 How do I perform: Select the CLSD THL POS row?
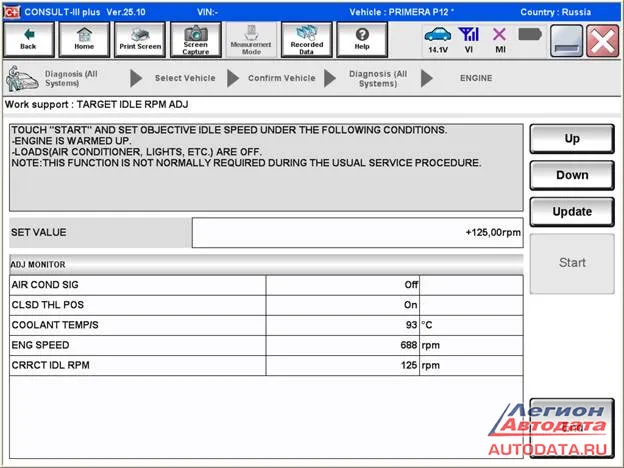point(266,305)
